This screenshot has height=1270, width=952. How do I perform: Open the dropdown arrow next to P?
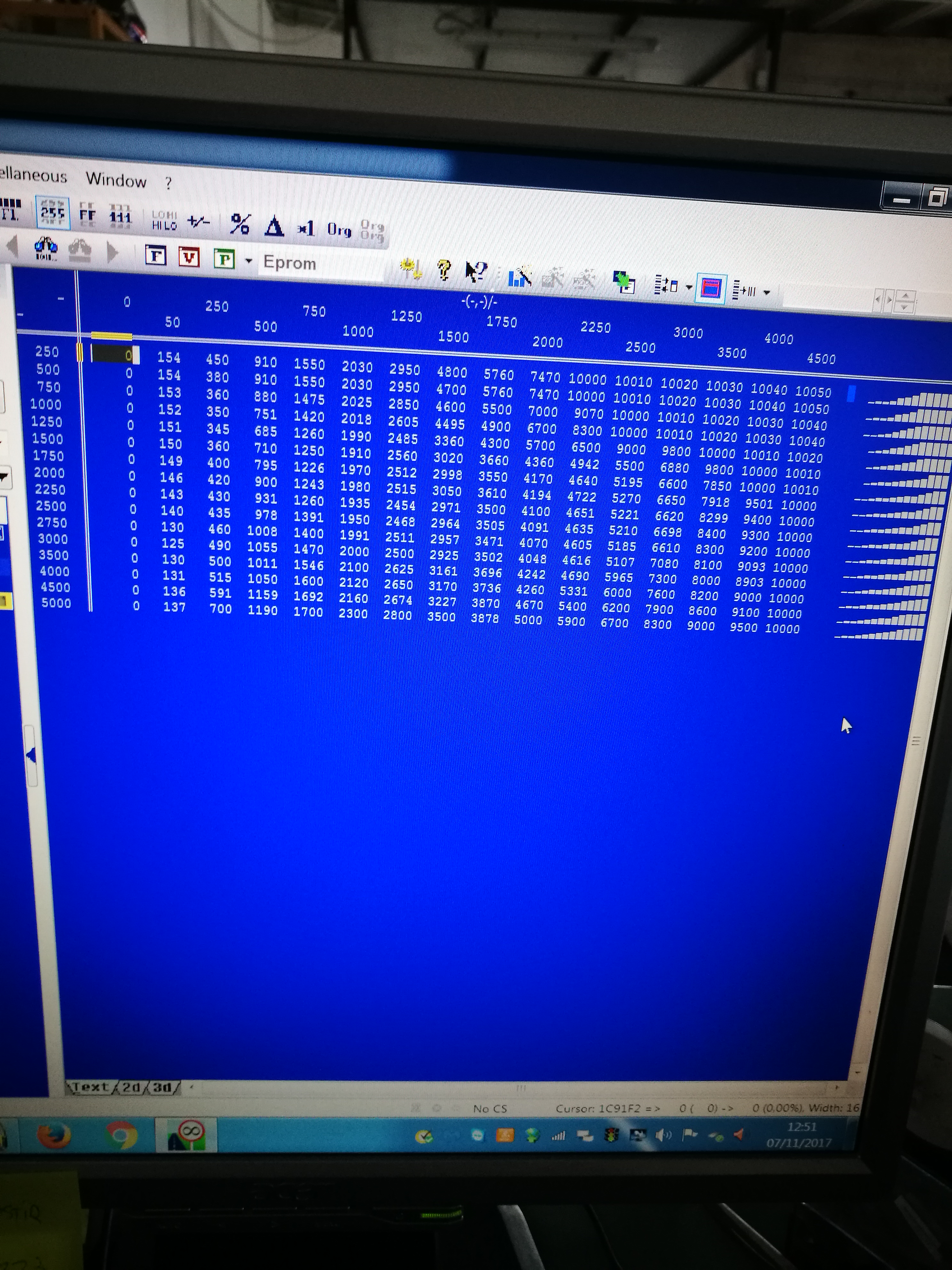[x=249, y=261]
